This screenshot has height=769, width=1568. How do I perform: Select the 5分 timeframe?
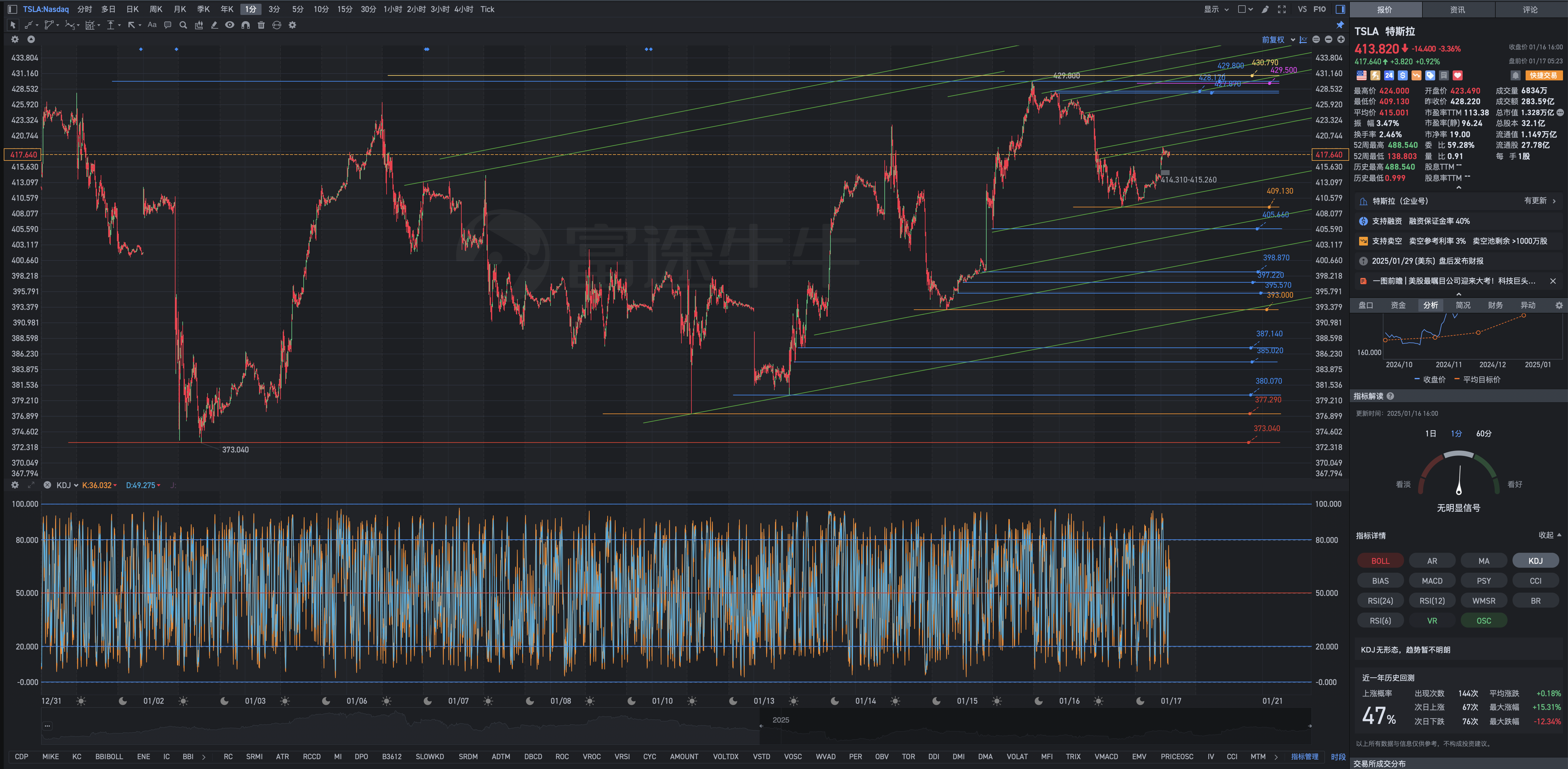click(298, 9)
